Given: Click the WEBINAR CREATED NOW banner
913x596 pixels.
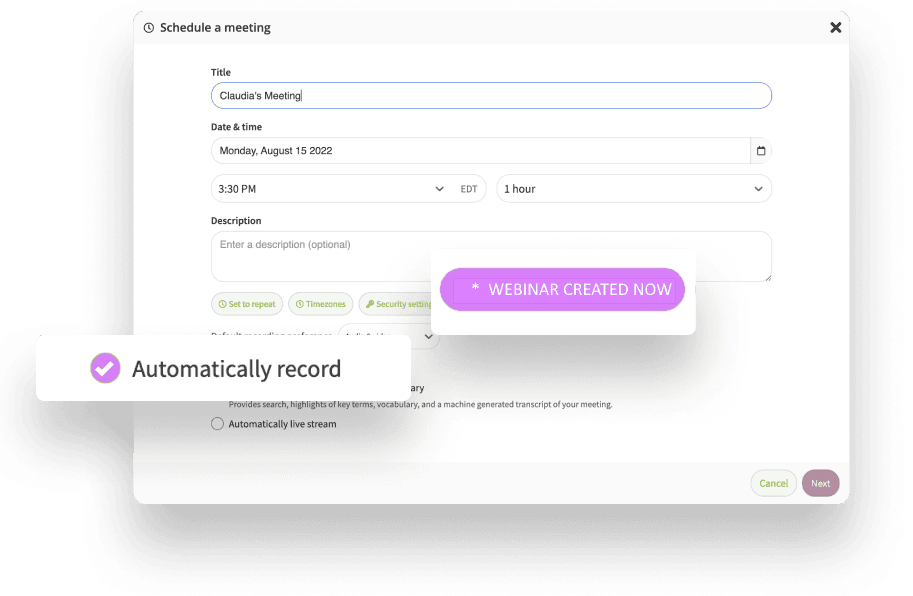Looking at the screenshot, I should pos(562,289).
